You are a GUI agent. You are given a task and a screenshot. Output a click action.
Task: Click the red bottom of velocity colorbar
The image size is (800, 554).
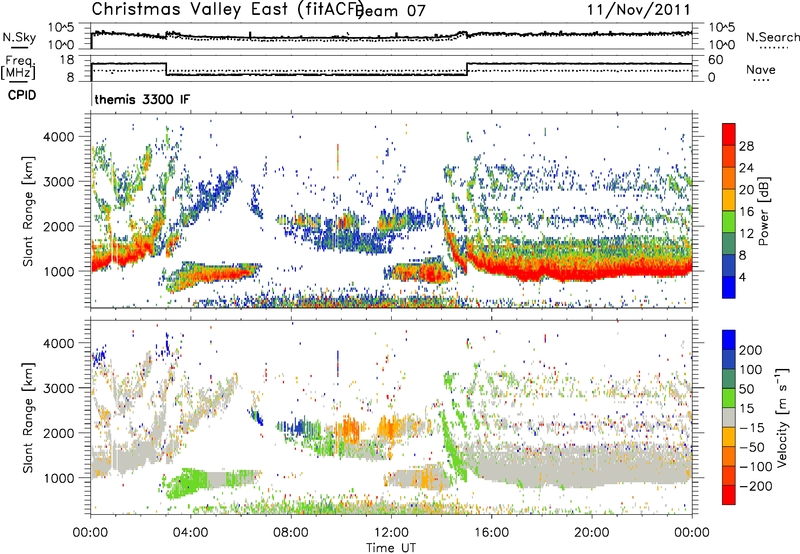click(x=729, y=495)
